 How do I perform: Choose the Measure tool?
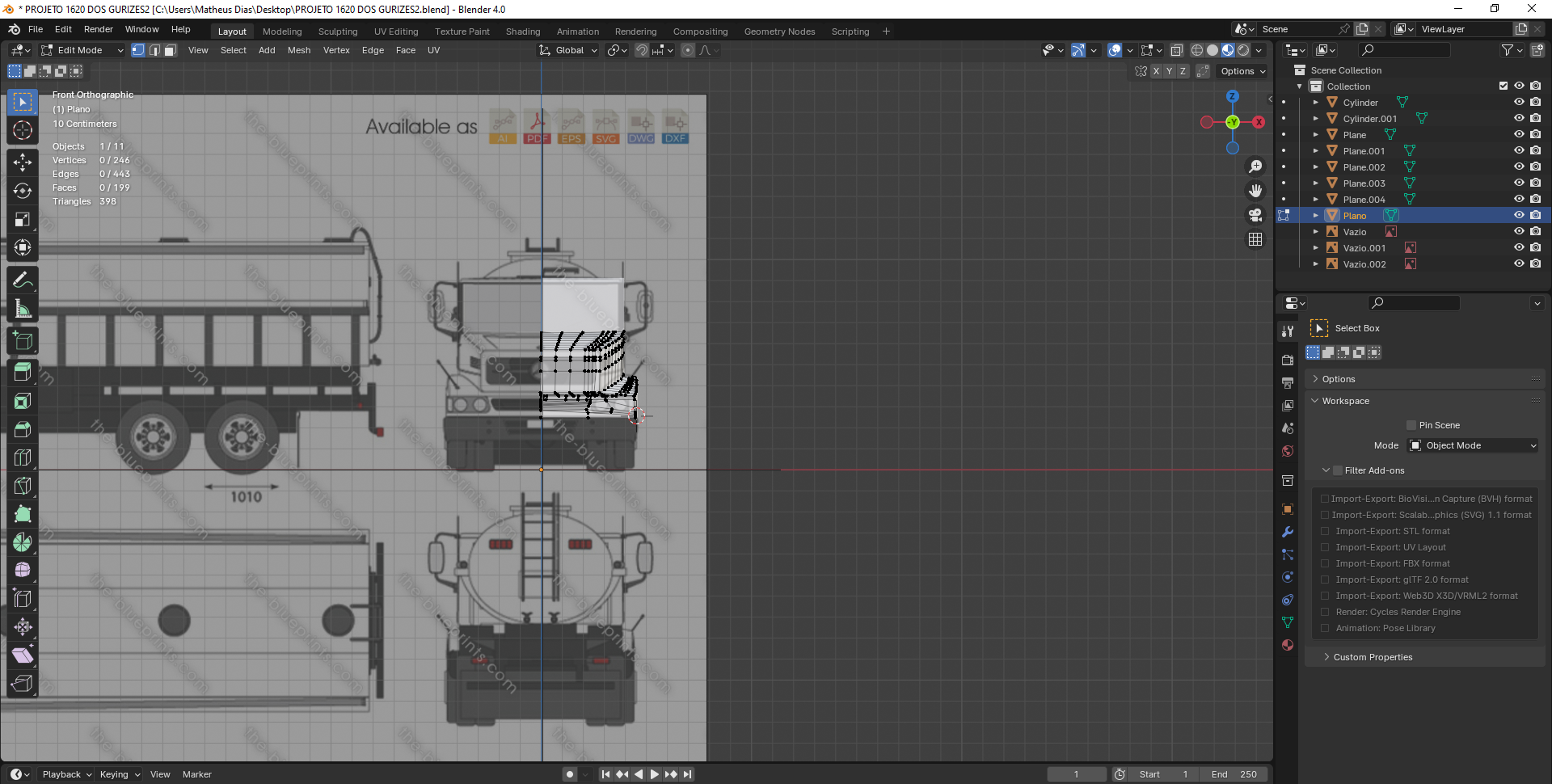click(23, 309)
